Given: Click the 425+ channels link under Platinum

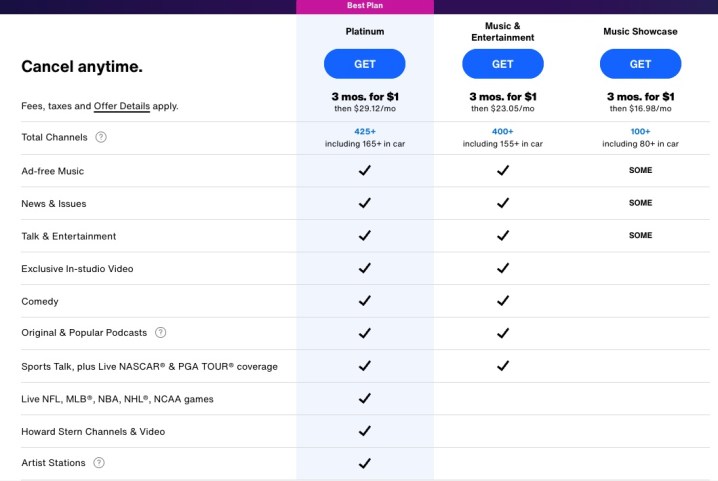Looking at the screenshot, I should (364, 131).
